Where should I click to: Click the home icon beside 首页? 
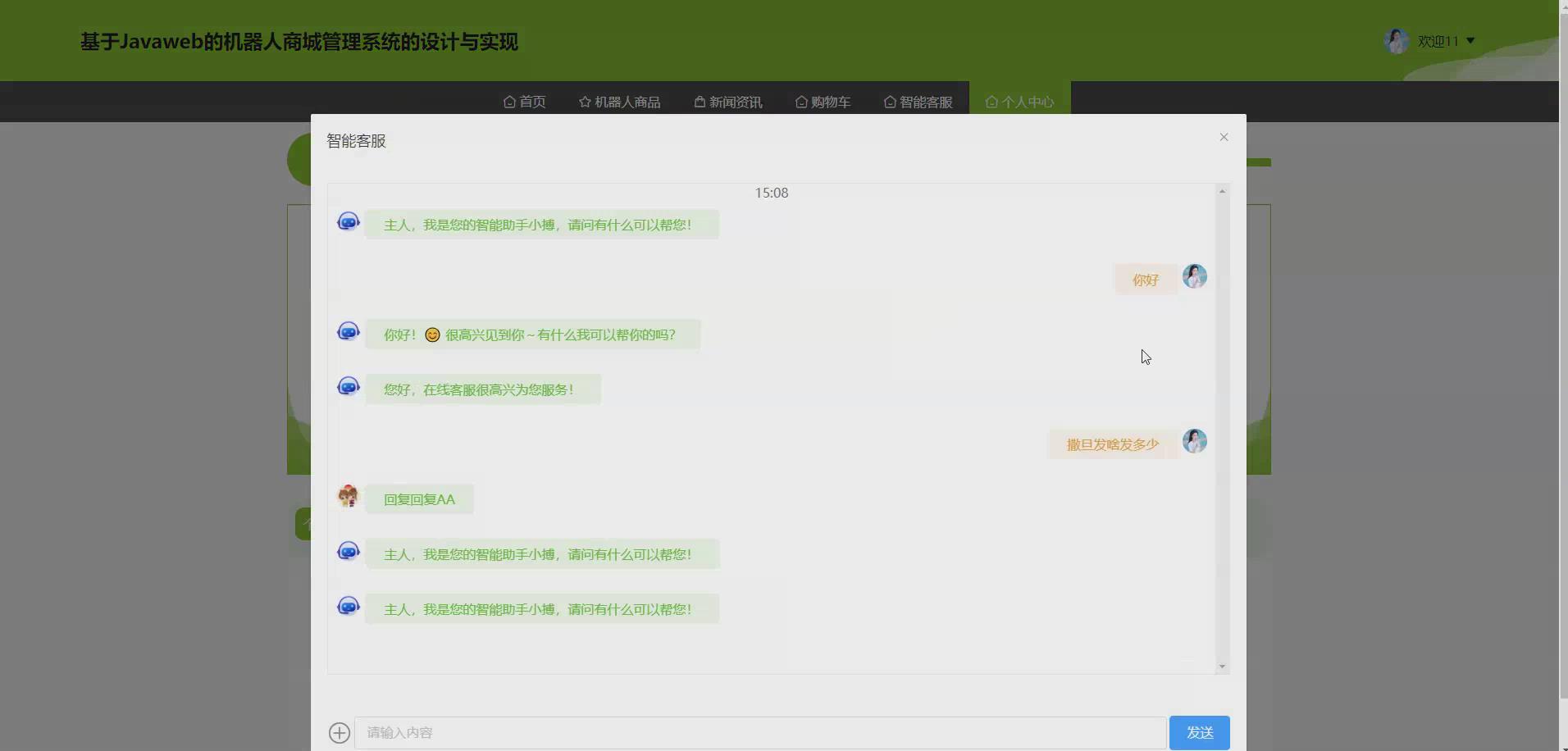[x=509, y=102]
